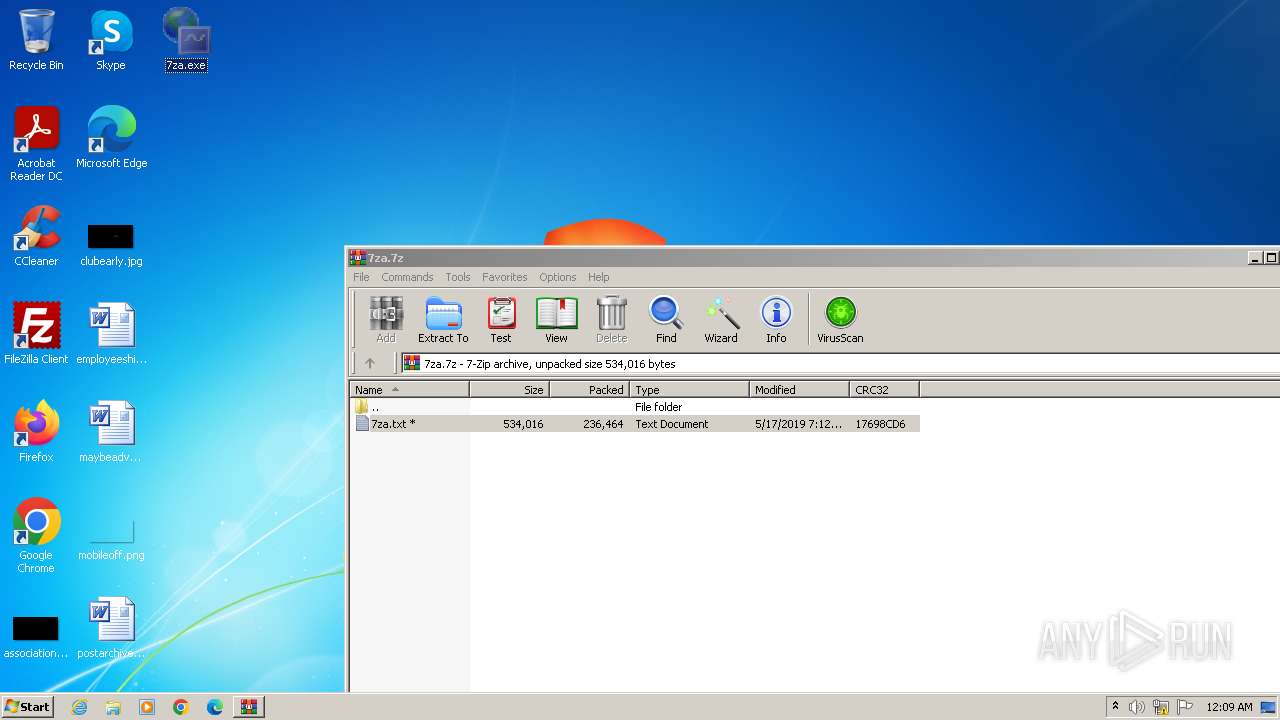This screenshot has height=720, width=1280.
Task: Select the employeeshi... Word document
Action: tap(111, 334)
